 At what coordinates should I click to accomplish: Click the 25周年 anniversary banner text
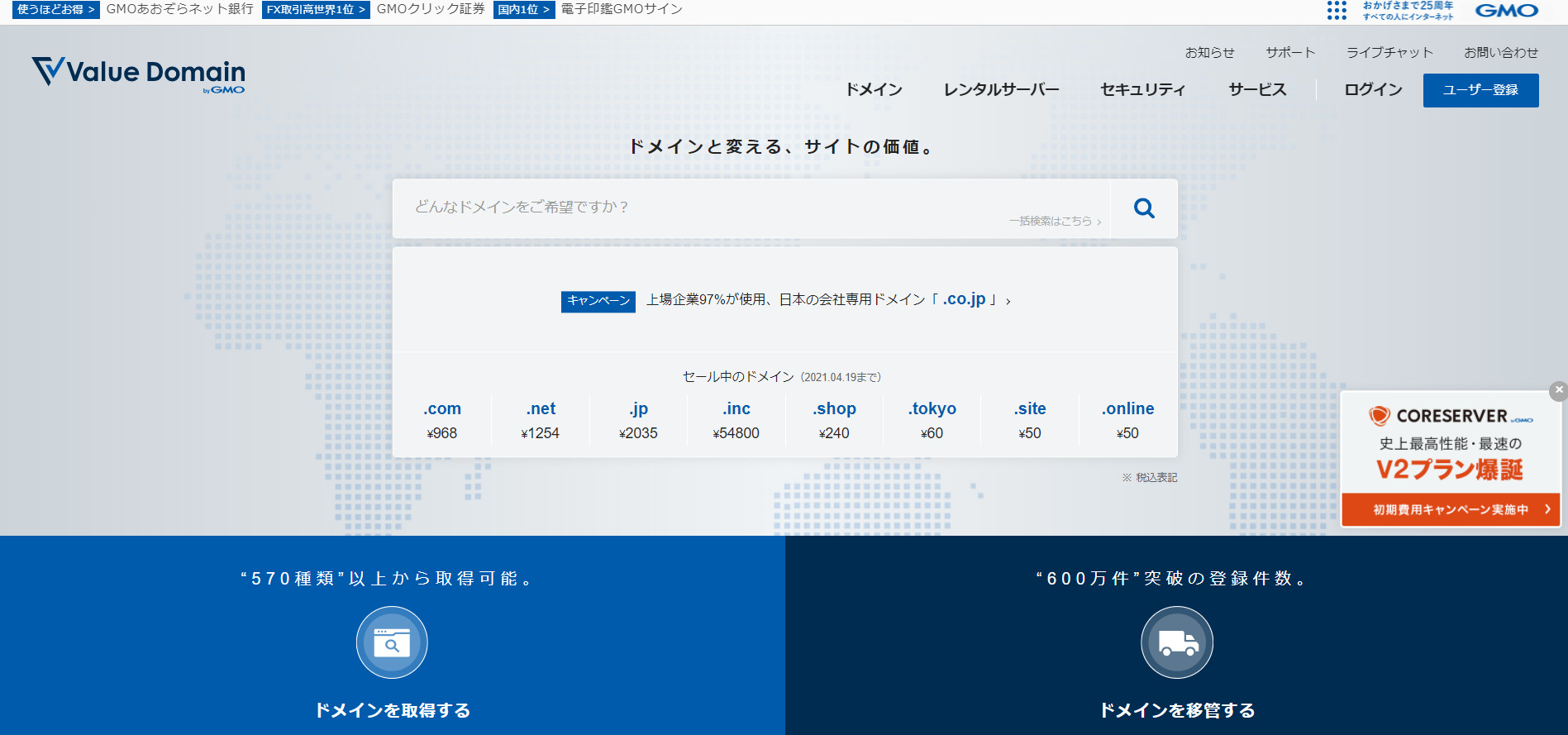[x=1408, y=11]
